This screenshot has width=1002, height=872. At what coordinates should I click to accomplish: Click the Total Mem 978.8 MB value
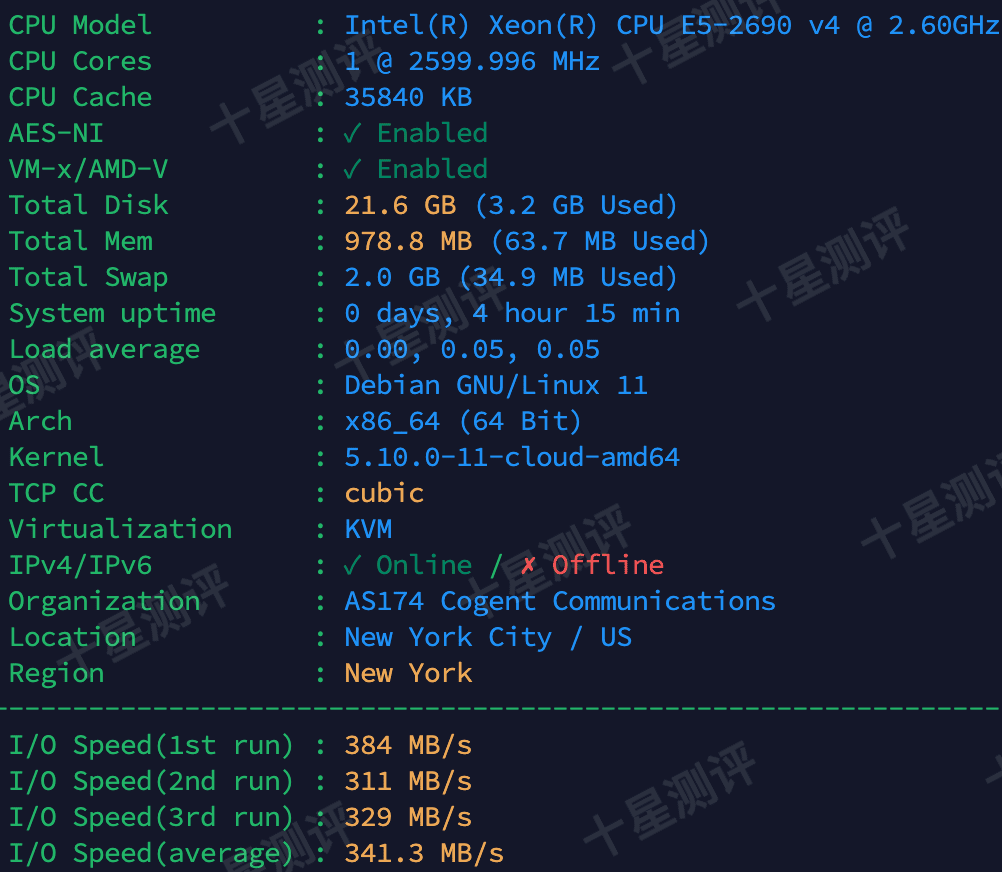point(408,241)
